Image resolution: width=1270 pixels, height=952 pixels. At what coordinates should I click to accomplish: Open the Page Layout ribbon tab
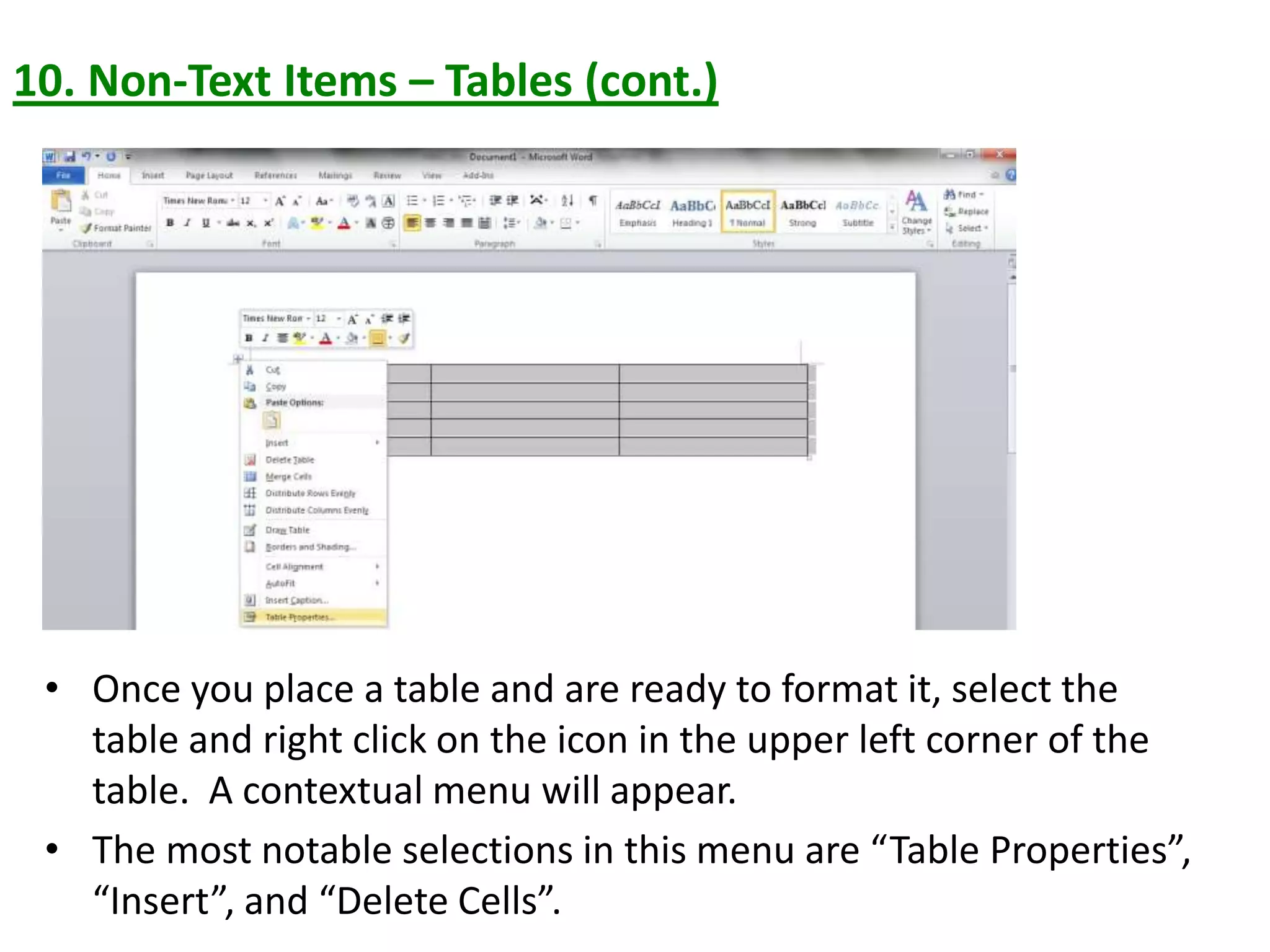point(209,175)
